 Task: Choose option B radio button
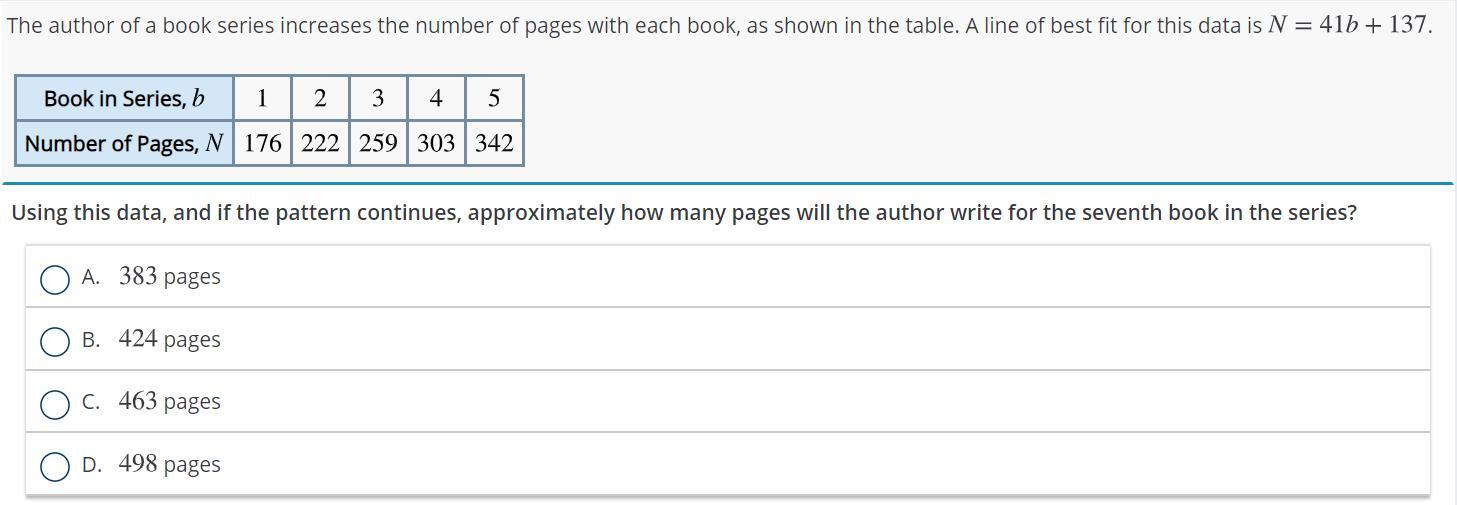click(55, 342)
